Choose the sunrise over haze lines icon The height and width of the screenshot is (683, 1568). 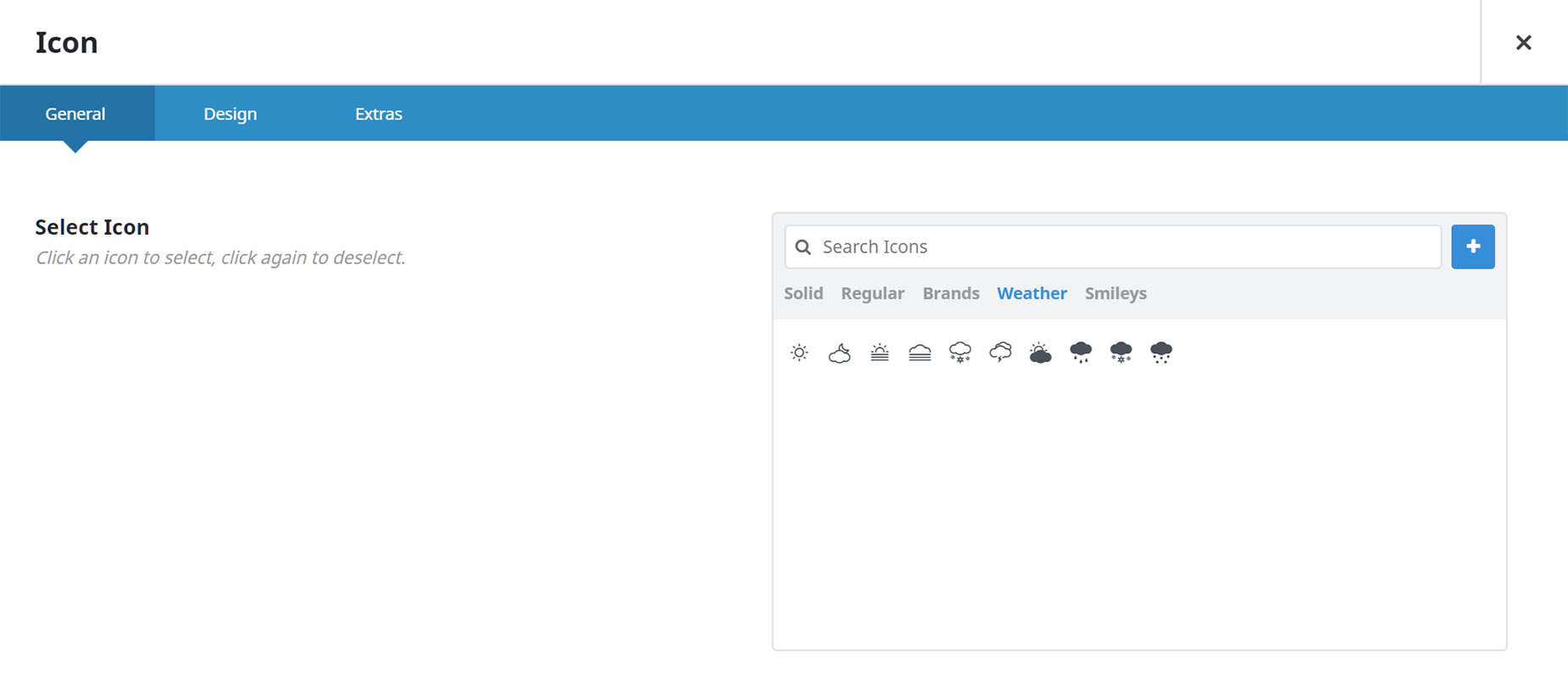click(x=880, y=353)
